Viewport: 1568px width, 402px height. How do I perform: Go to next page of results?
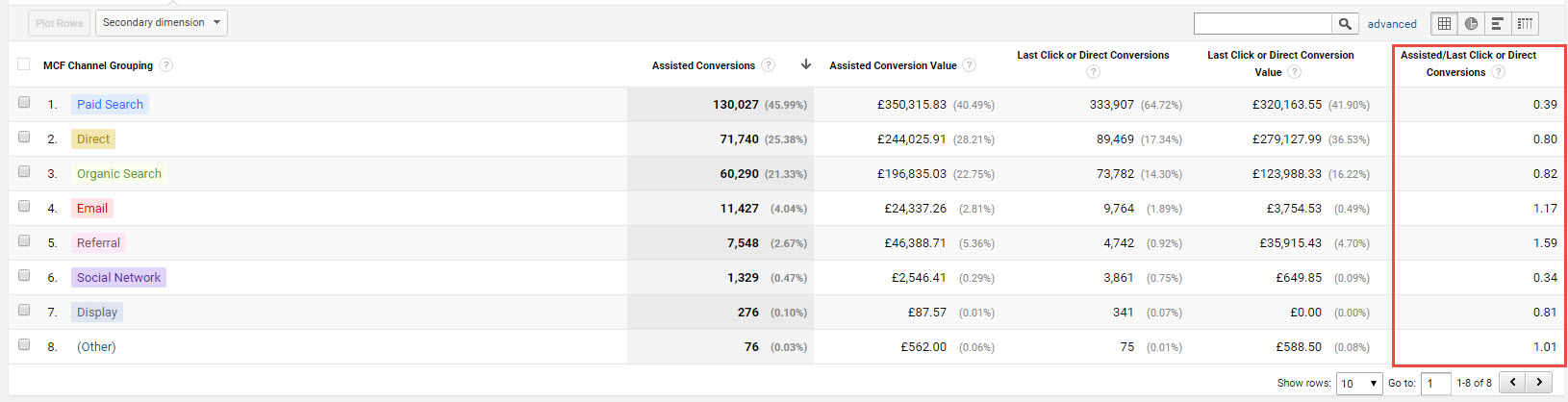1539,383
